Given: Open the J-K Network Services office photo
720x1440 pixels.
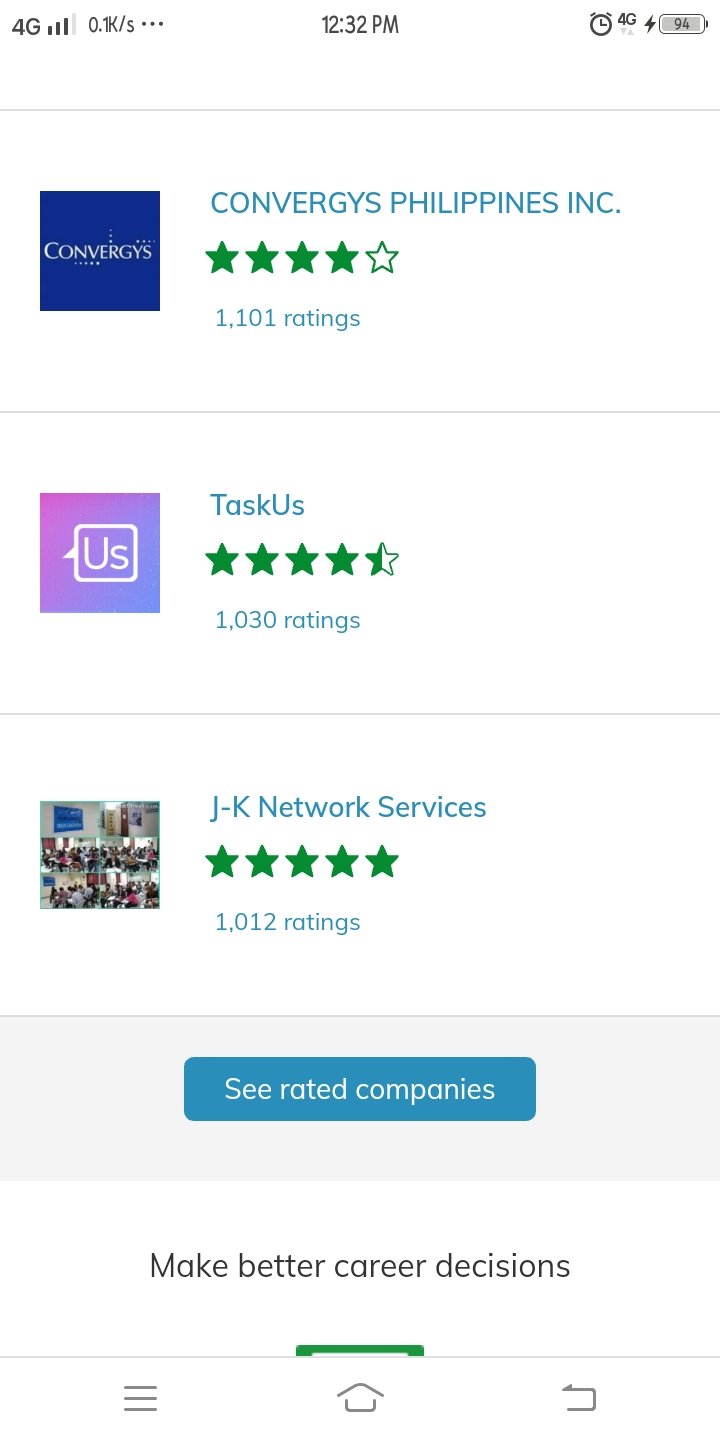Looking at the screenshot, I should click(x=99, y=854).
